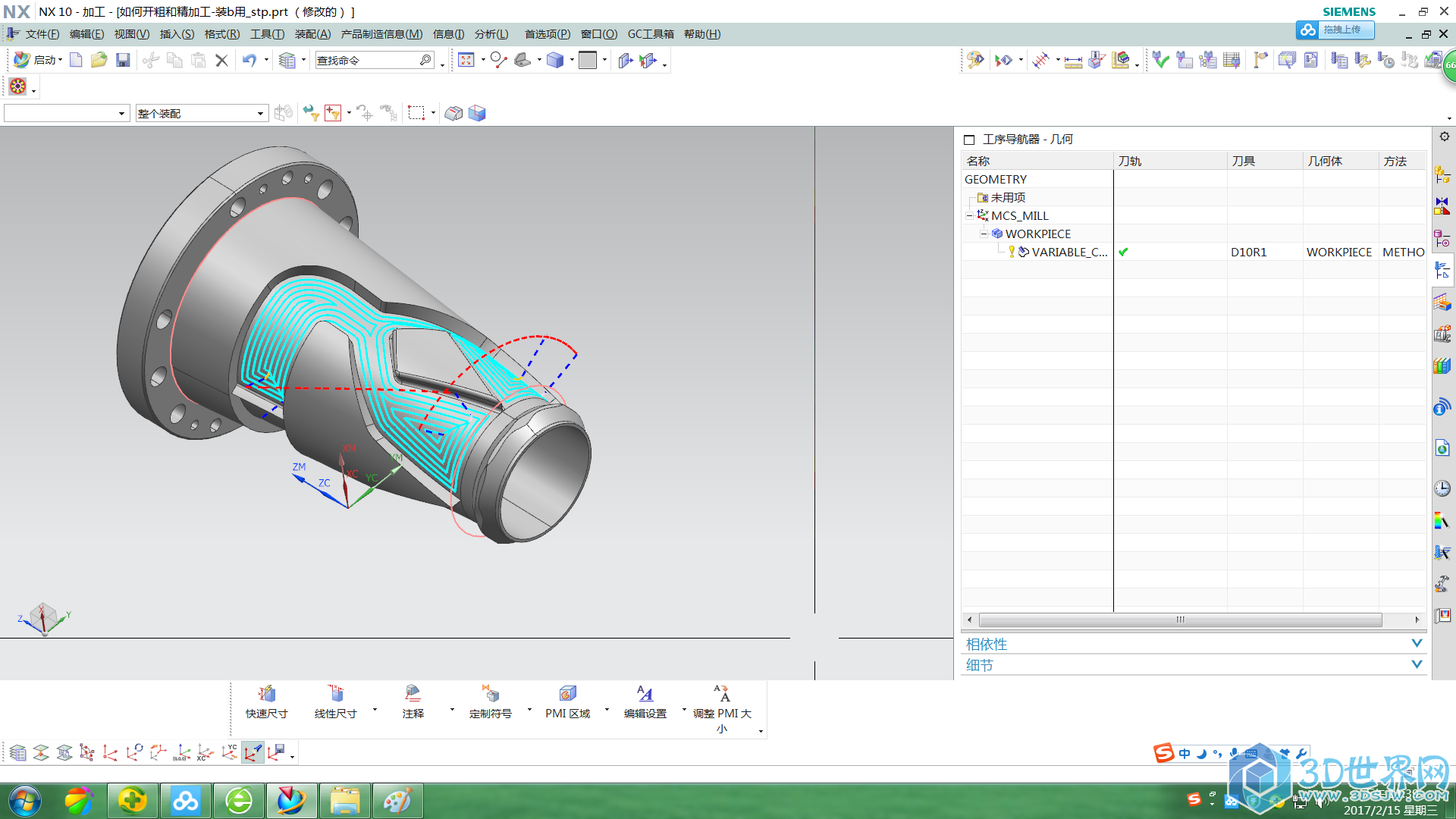Click the 编辑设置 button
The image size is (1456, 819).
click(645, 702)
